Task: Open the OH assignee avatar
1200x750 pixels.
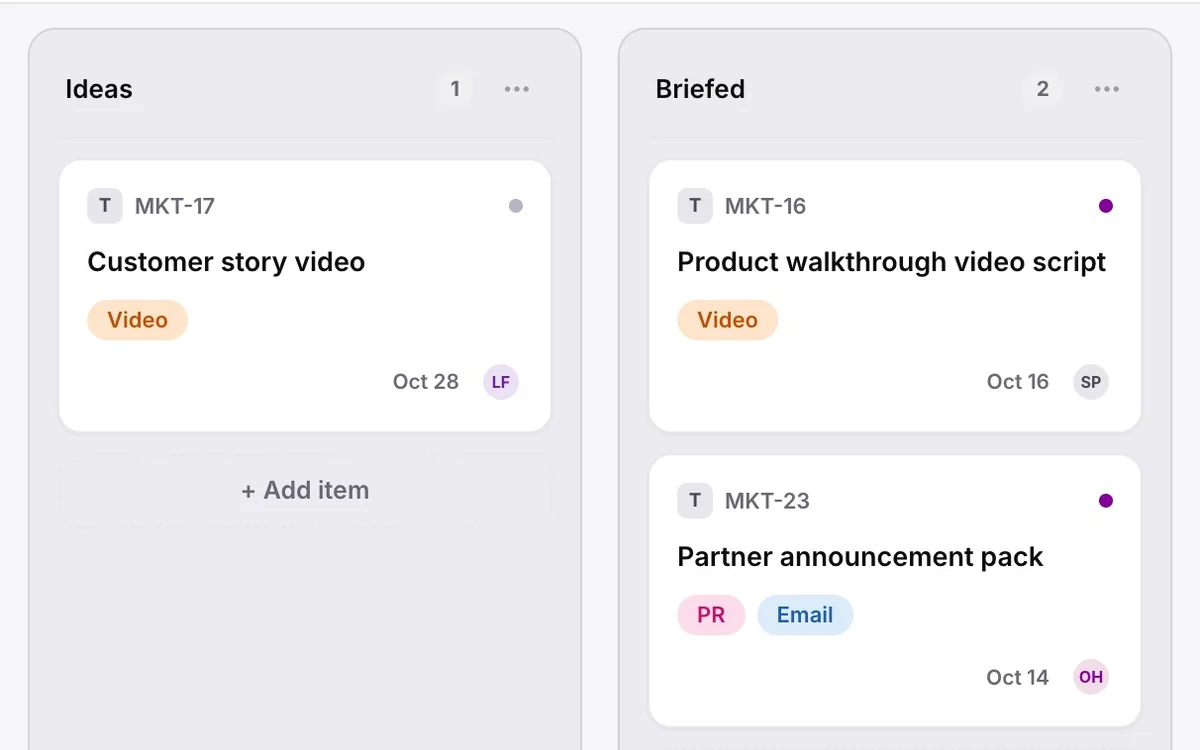Action: 1091,677
